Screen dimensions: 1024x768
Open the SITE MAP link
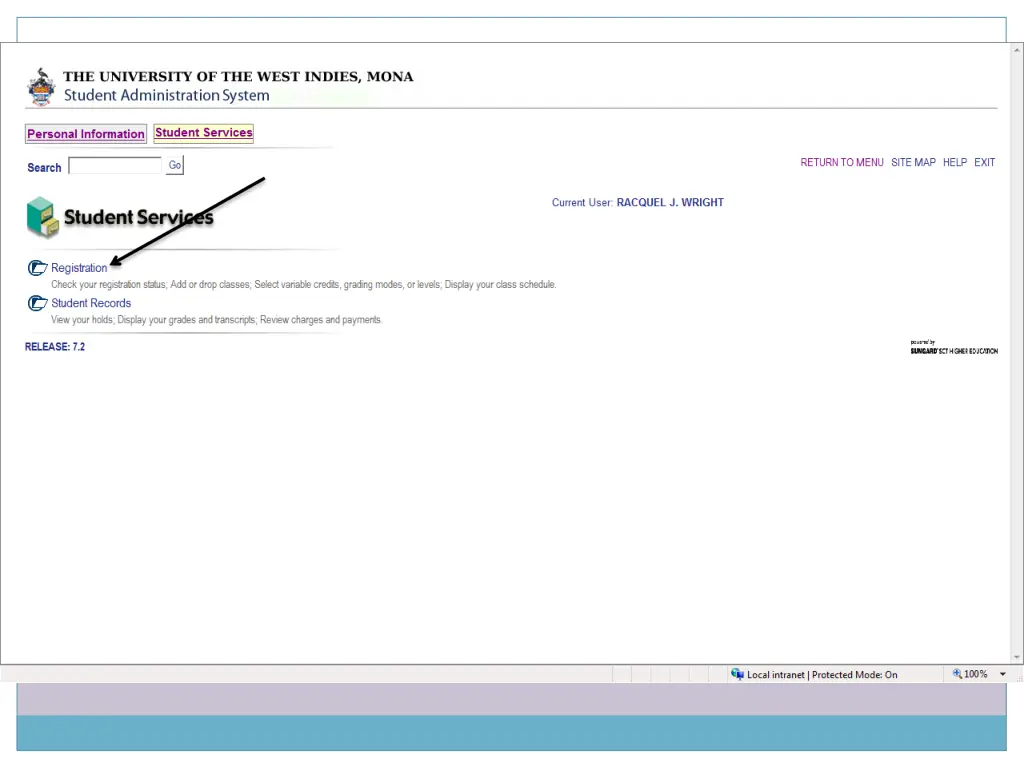coord(913,163)
